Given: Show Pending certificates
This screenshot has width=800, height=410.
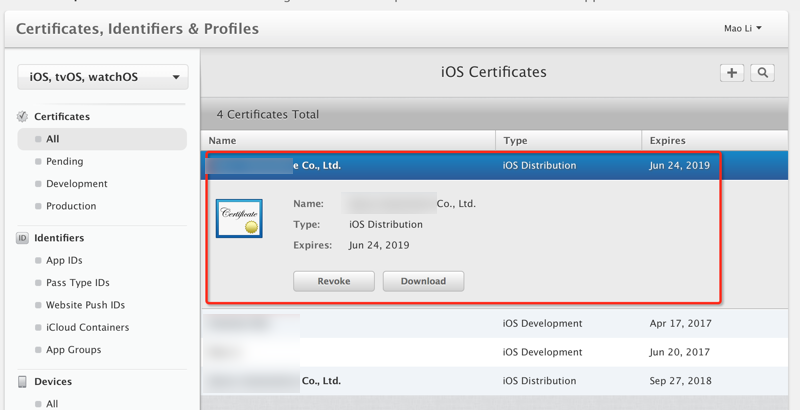Looking at the screenshot, I should coord(64,161).
